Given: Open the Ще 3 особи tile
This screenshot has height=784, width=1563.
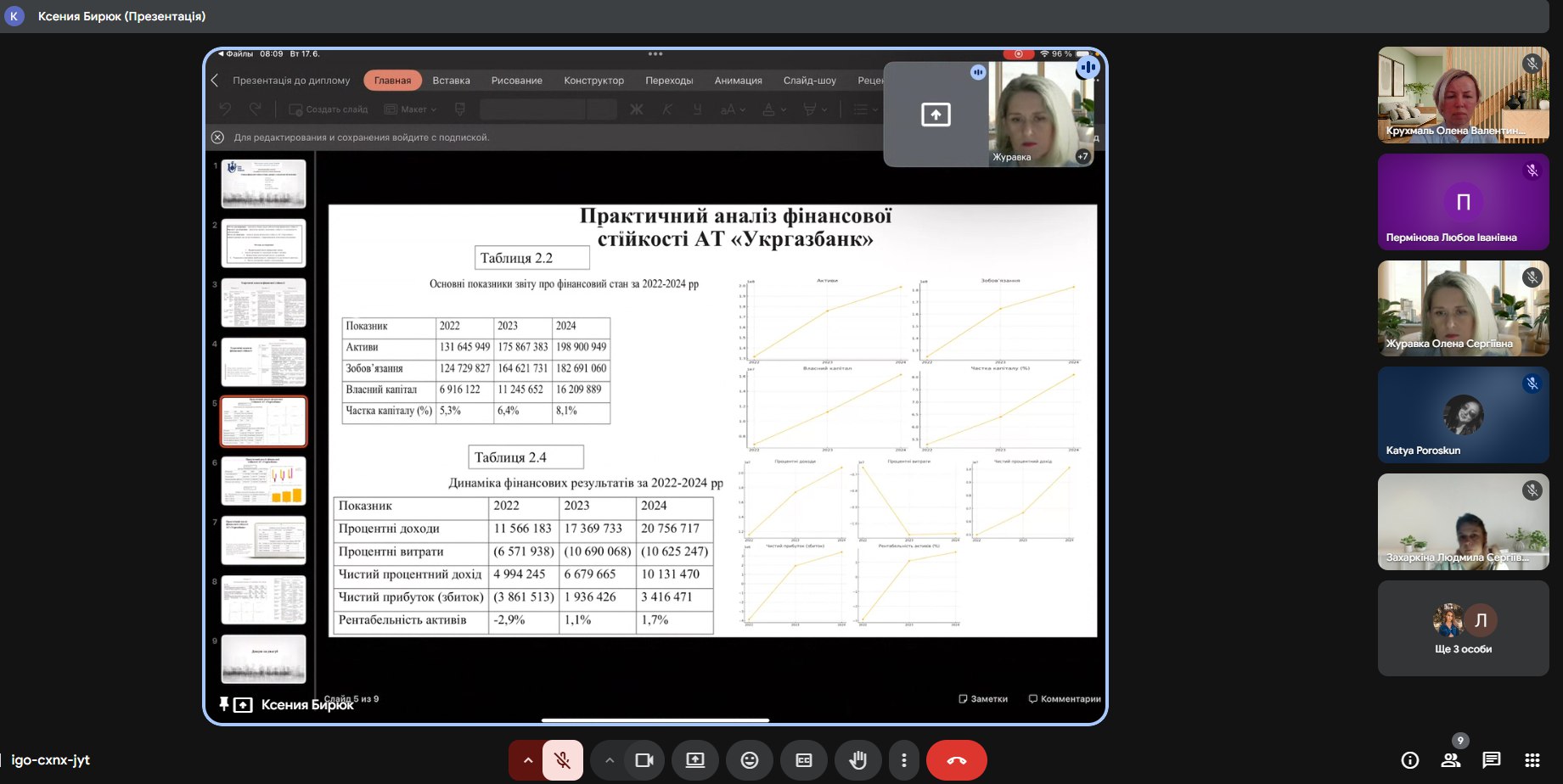Looking at the screenshot, I should [1464, 629].
